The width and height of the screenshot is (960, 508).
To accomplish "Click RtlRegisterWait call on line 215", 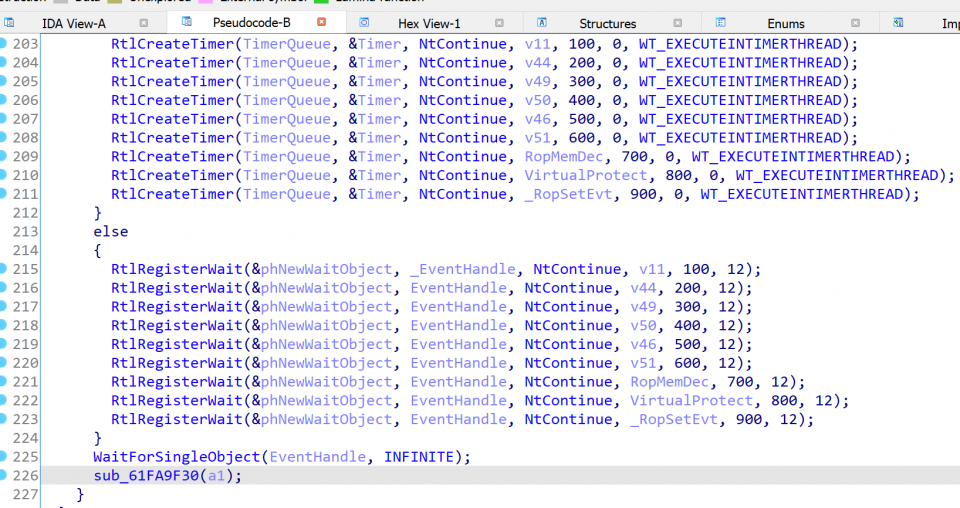I will click(177, 269).
